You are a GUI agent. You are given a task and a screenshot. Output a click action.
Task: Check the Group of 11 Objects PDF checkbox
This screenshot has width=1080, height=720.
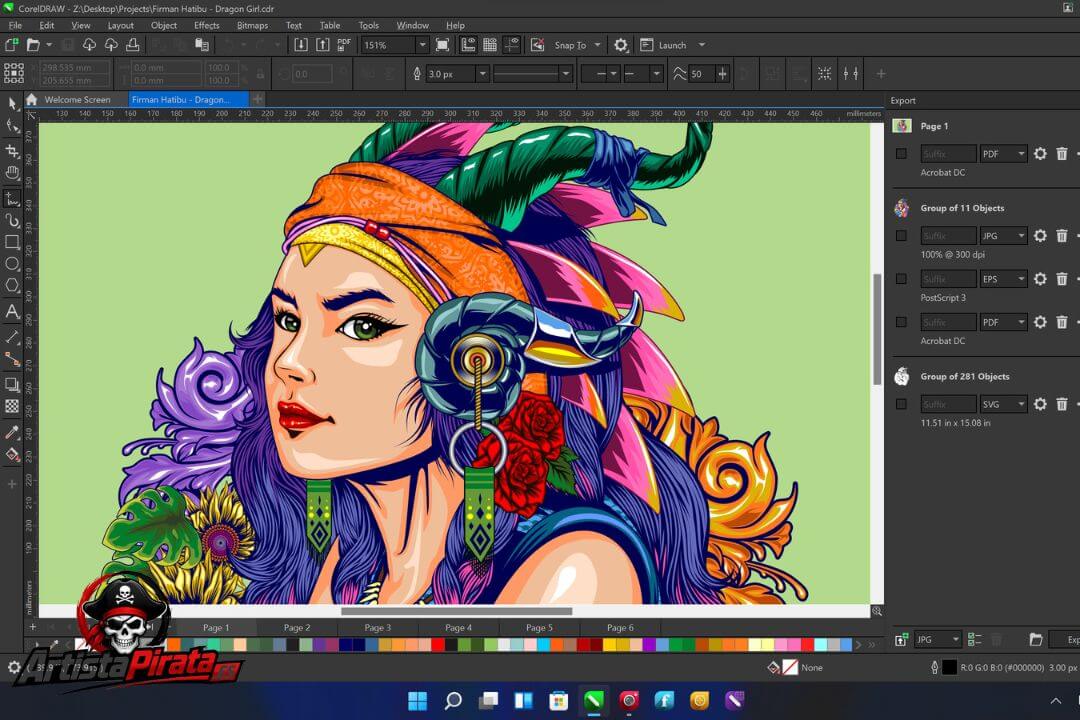(901, 322)
